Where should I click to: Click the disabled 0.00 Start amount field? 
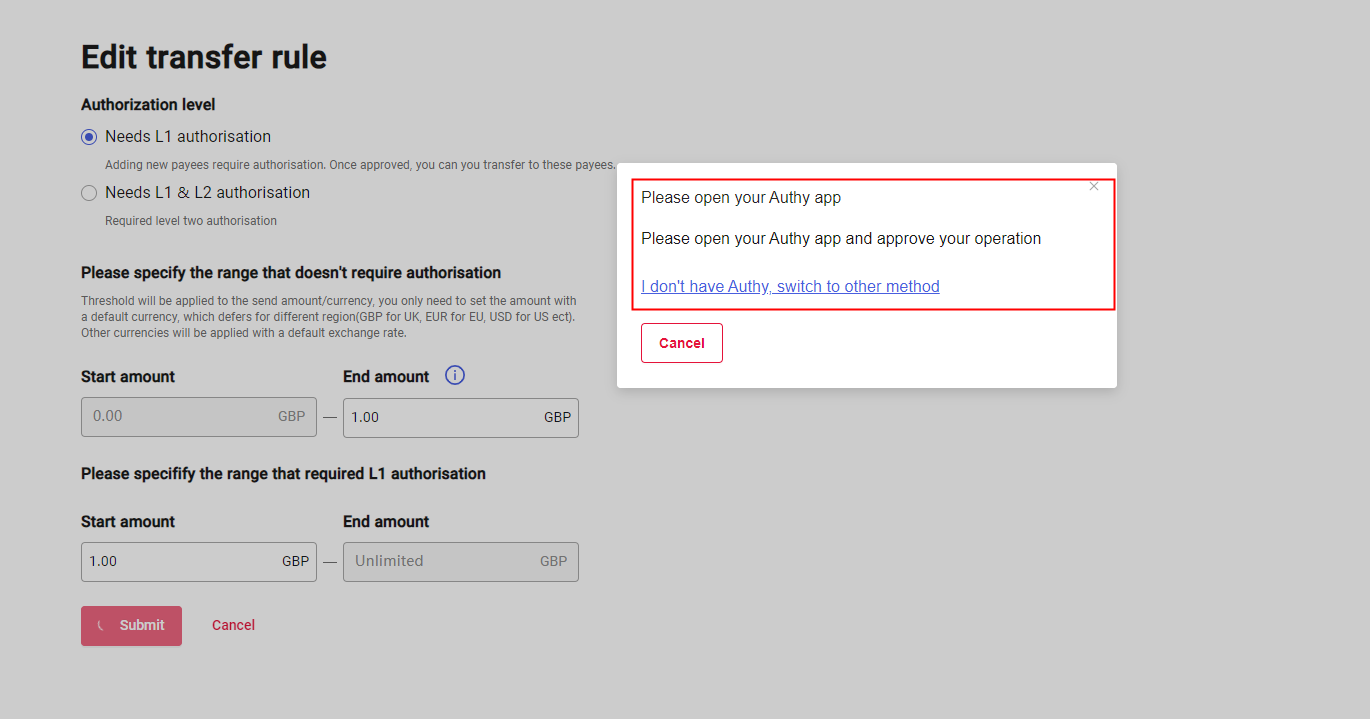pos(180,417)
